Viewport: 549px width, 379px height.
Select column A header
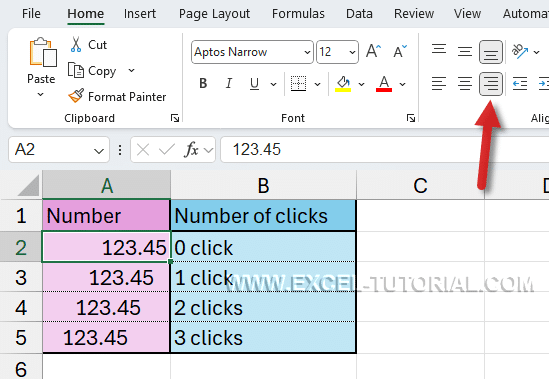106,185
